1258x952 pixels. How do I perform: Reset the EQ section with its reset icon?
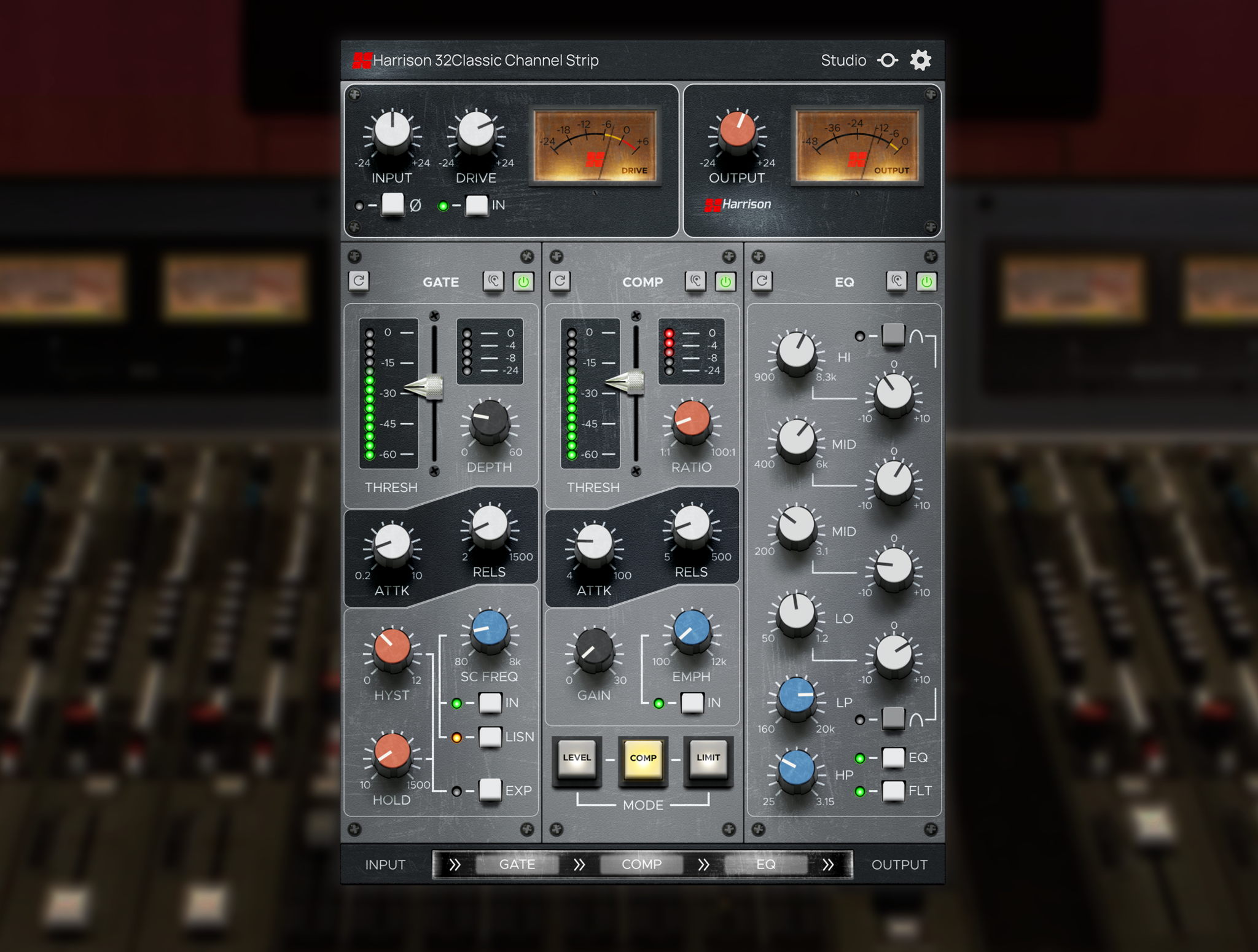tap(762, 281)
